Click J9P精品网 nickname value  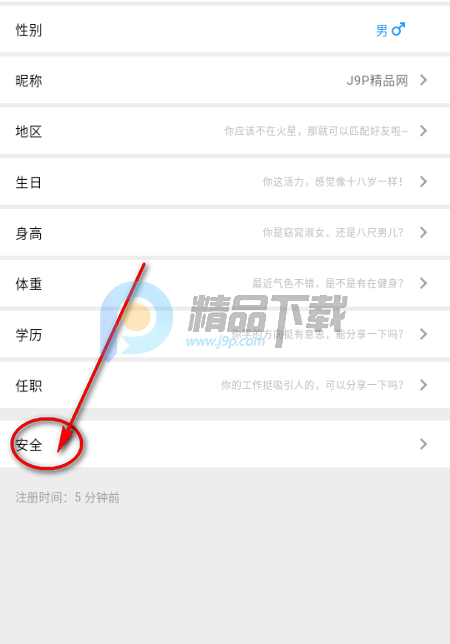point(377,80)
